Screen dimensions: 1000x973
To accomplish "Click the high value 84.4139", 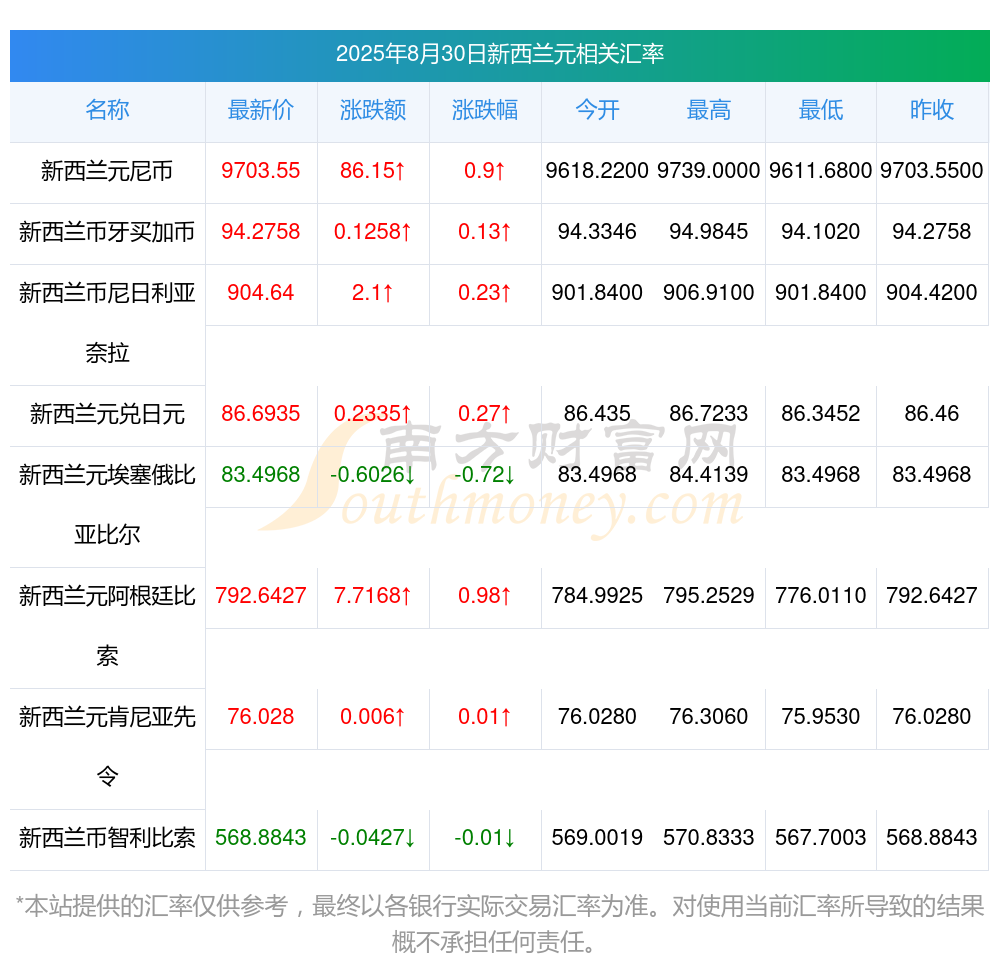I will pos(709,474).
